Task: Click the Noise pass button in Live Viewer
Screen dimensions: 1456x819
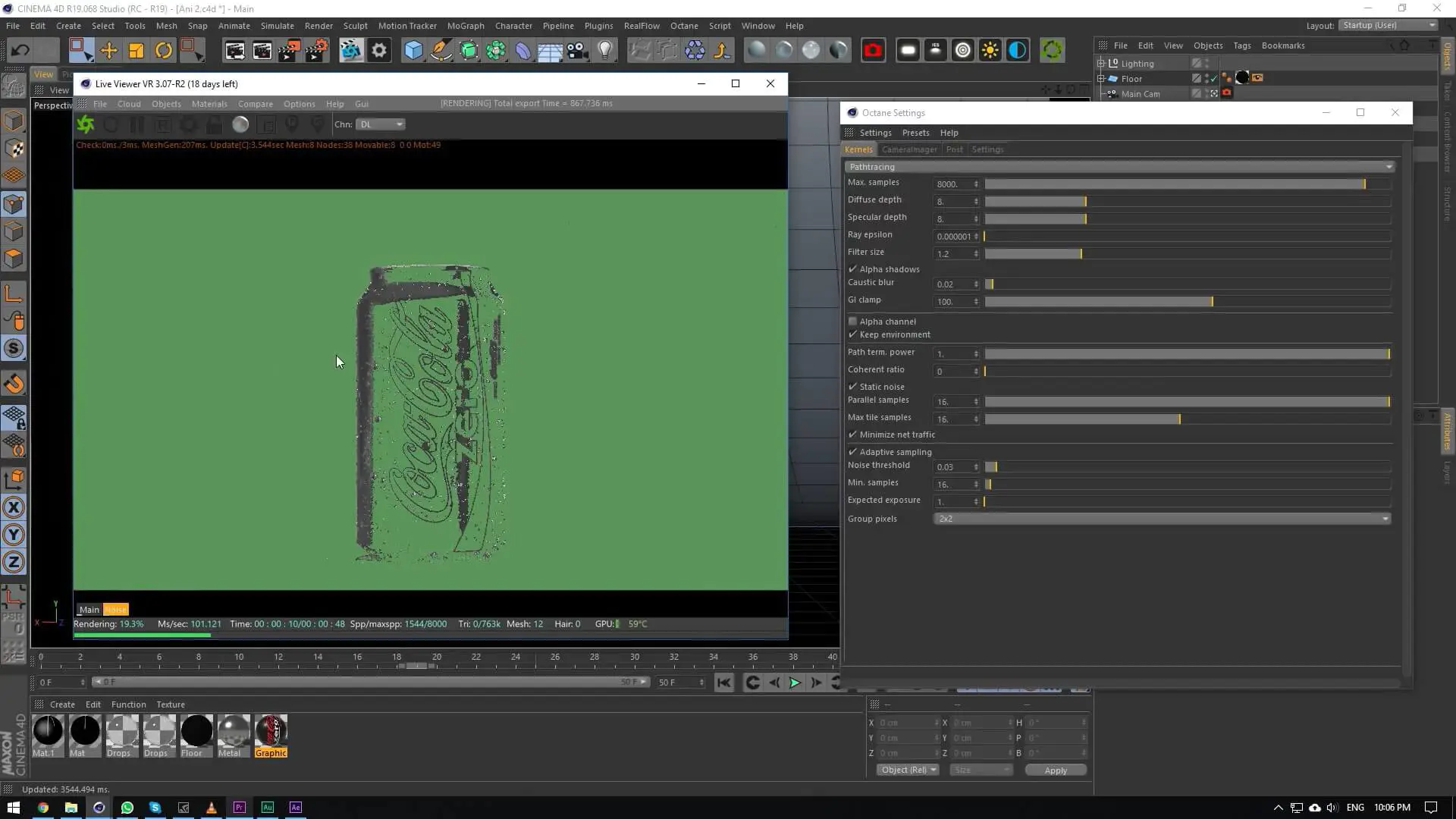Action: (116, 610)
